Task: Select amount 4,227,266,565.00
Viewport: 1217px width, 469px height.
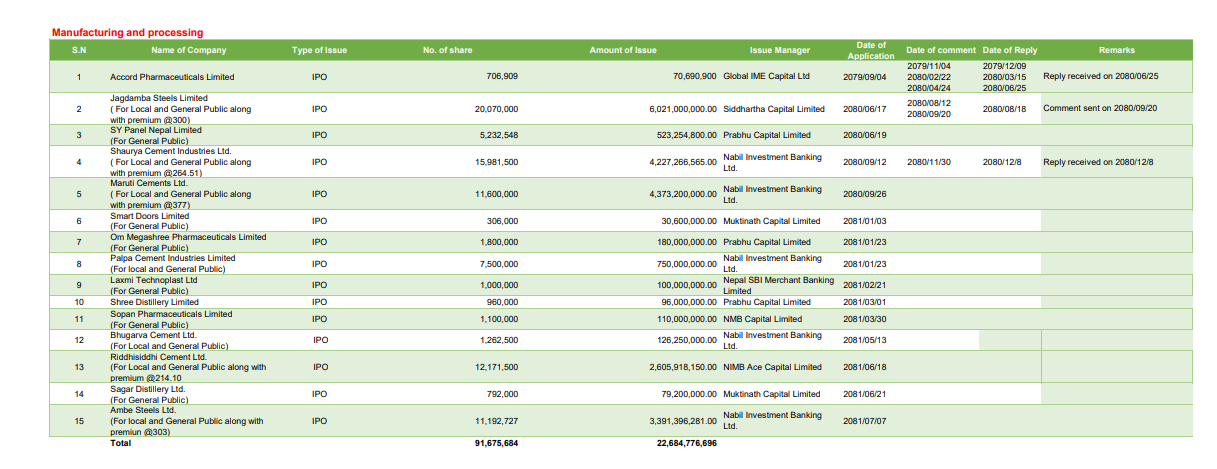Action: 683,162
